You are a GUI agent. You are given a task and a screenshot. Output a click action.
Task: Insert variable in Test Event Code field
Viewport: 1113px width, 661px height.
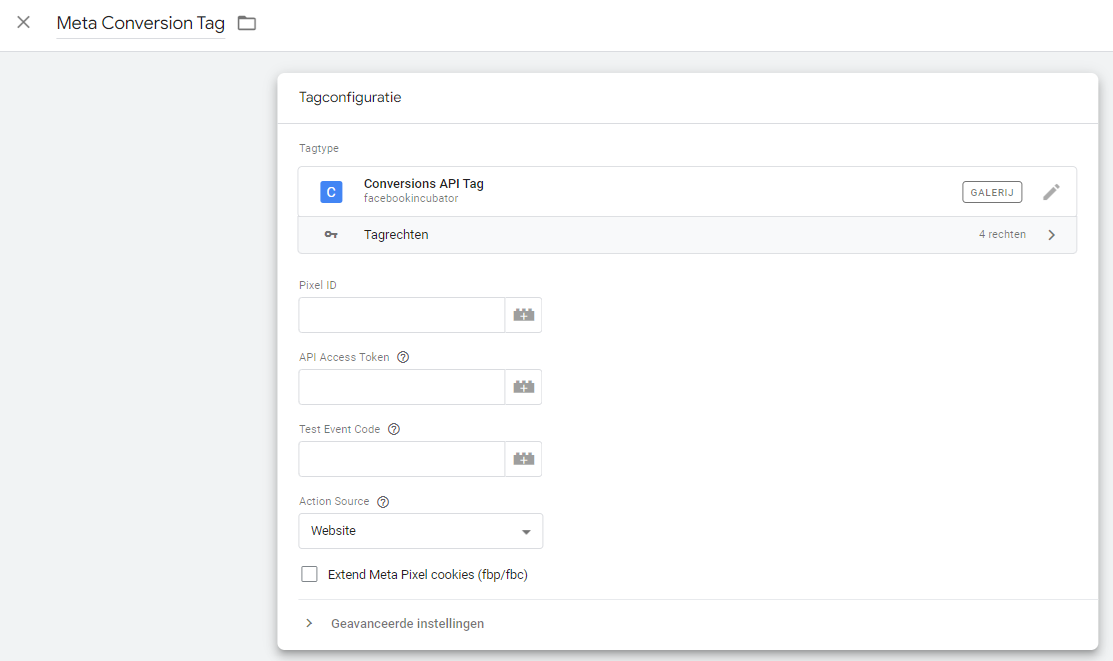point(523,459)
